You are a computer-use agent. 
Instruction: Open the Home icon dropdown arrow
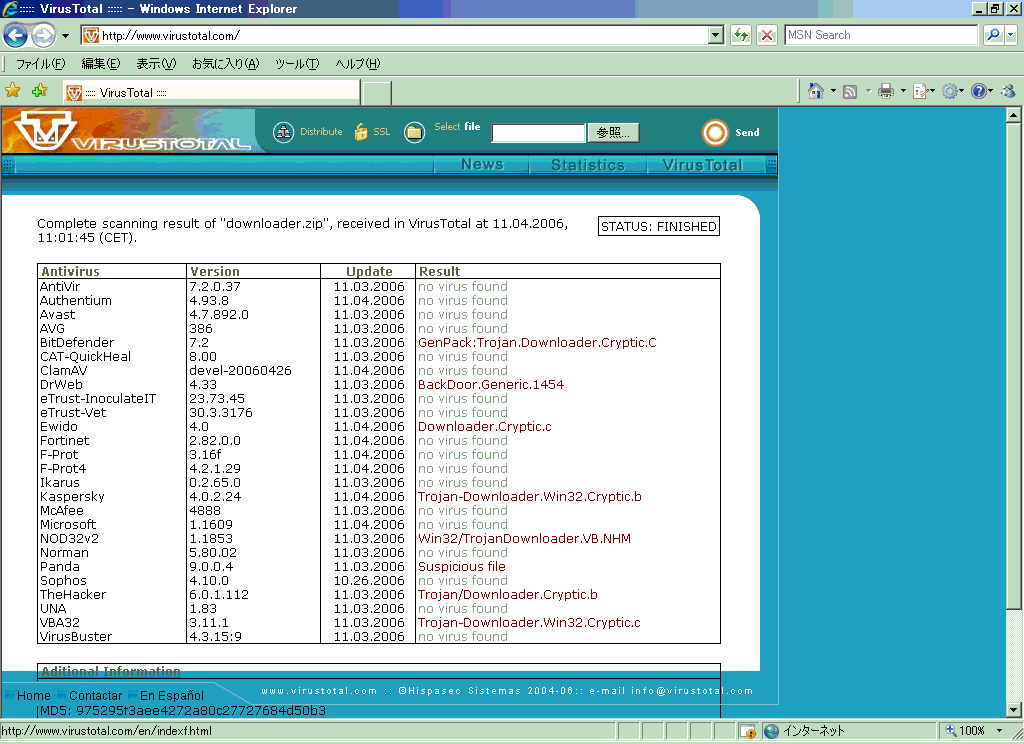click(x=833, y=91)
